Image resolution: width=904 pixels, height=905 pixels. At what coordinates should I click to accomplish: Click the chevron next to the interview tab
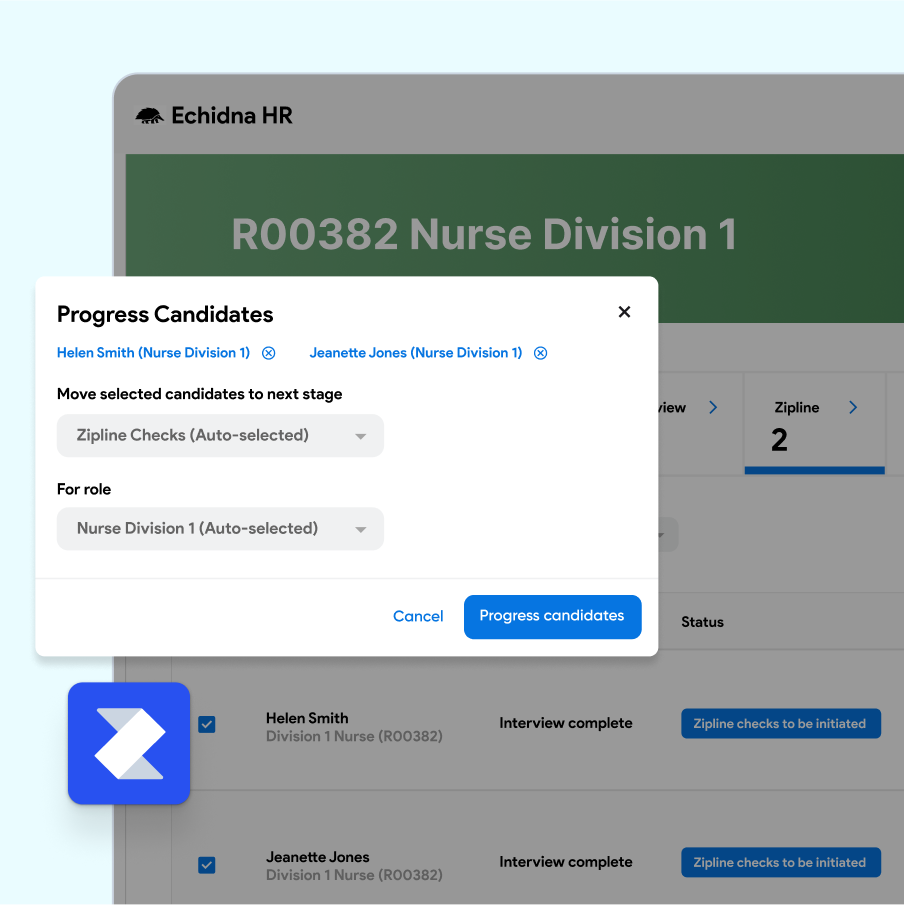click(713, 407)
